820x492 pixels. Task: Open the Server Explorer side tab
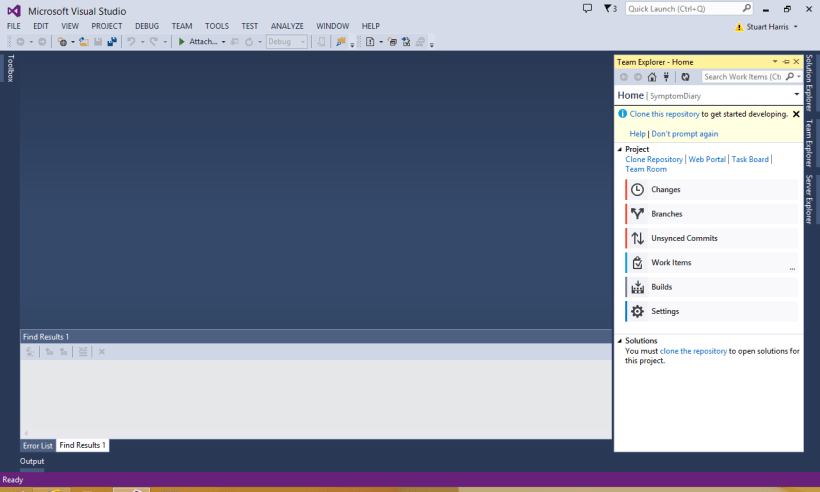(x=809, y=199)
